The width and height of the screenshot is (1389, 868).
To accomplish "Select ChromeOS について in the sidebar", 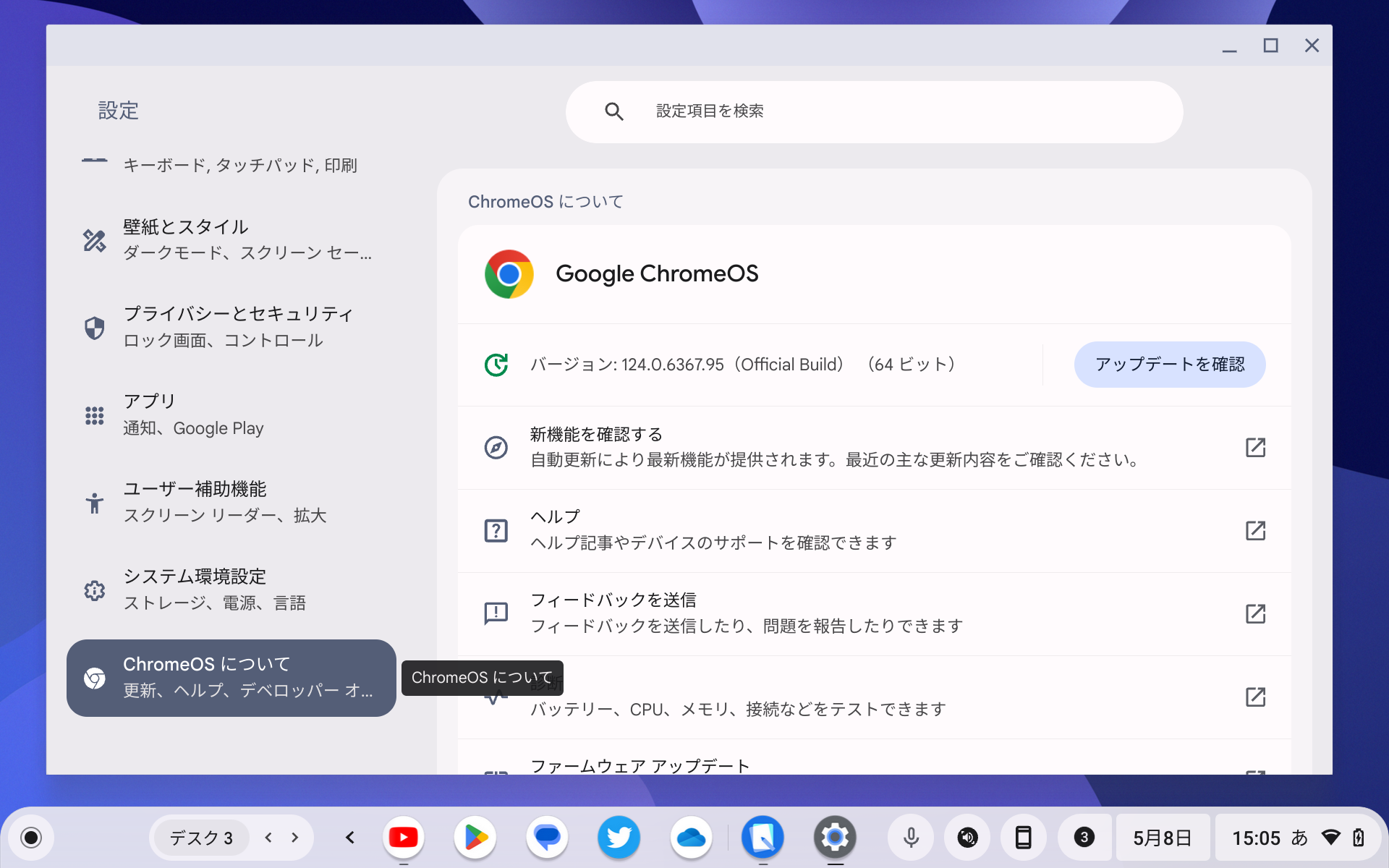I will coord(206,678).
